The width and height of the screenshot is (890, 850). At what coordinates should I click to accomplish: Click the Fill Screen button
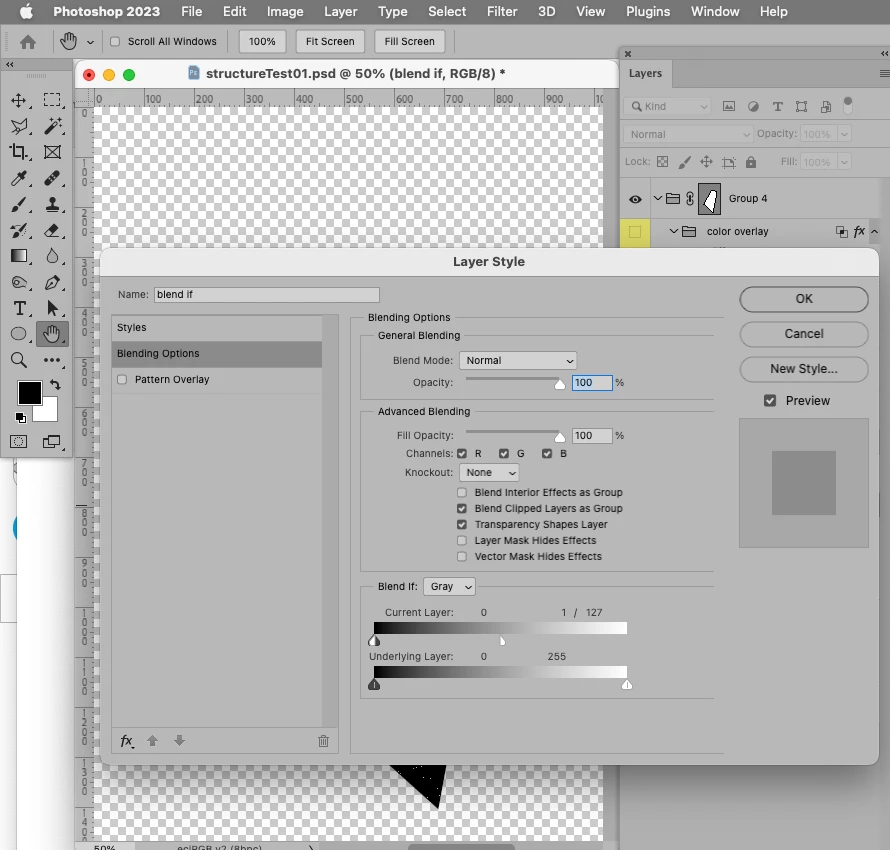[x=409, y=41]
